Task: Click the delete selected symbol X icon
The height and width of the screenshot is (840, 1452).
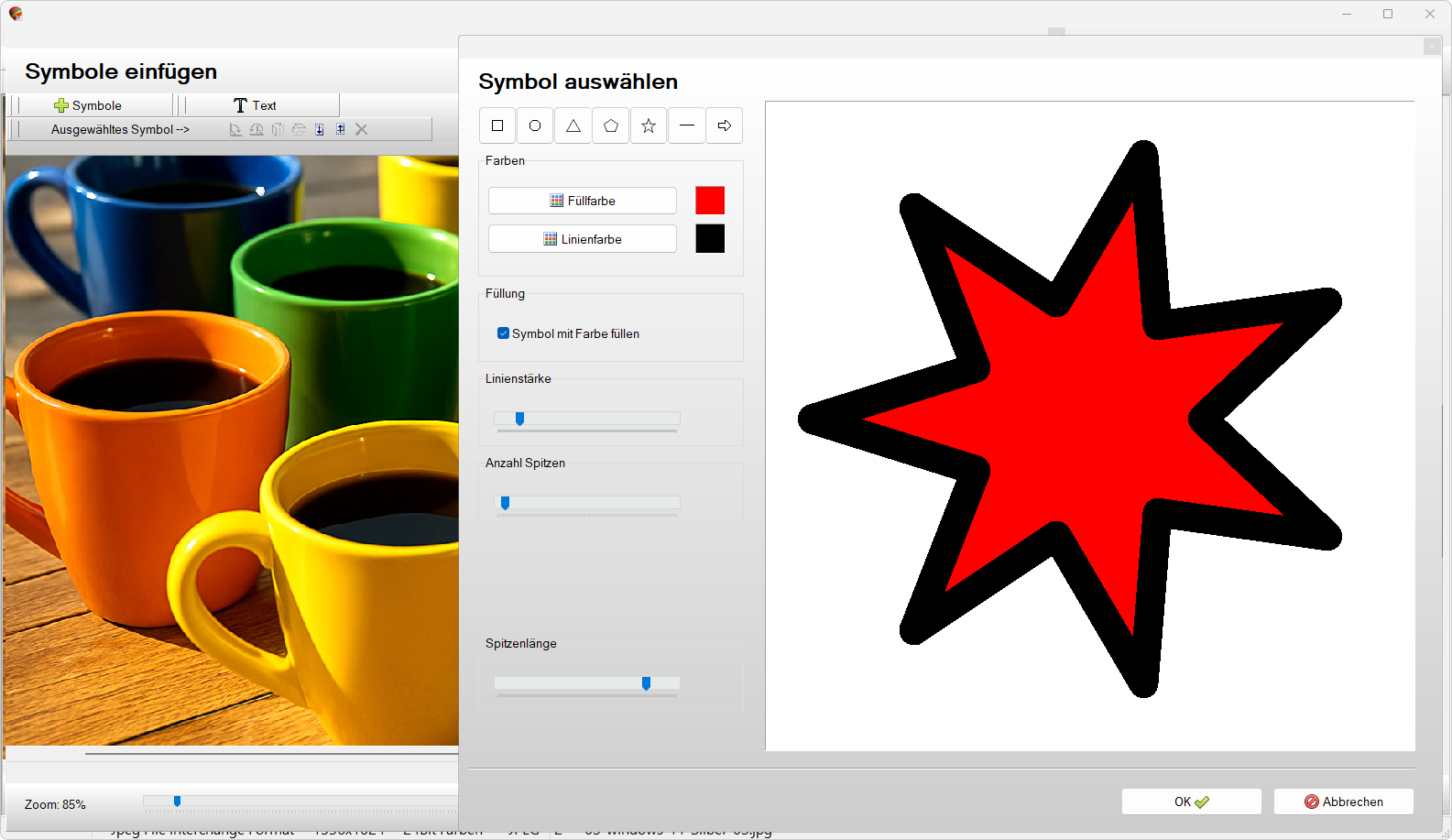Action: click(362, 130)
